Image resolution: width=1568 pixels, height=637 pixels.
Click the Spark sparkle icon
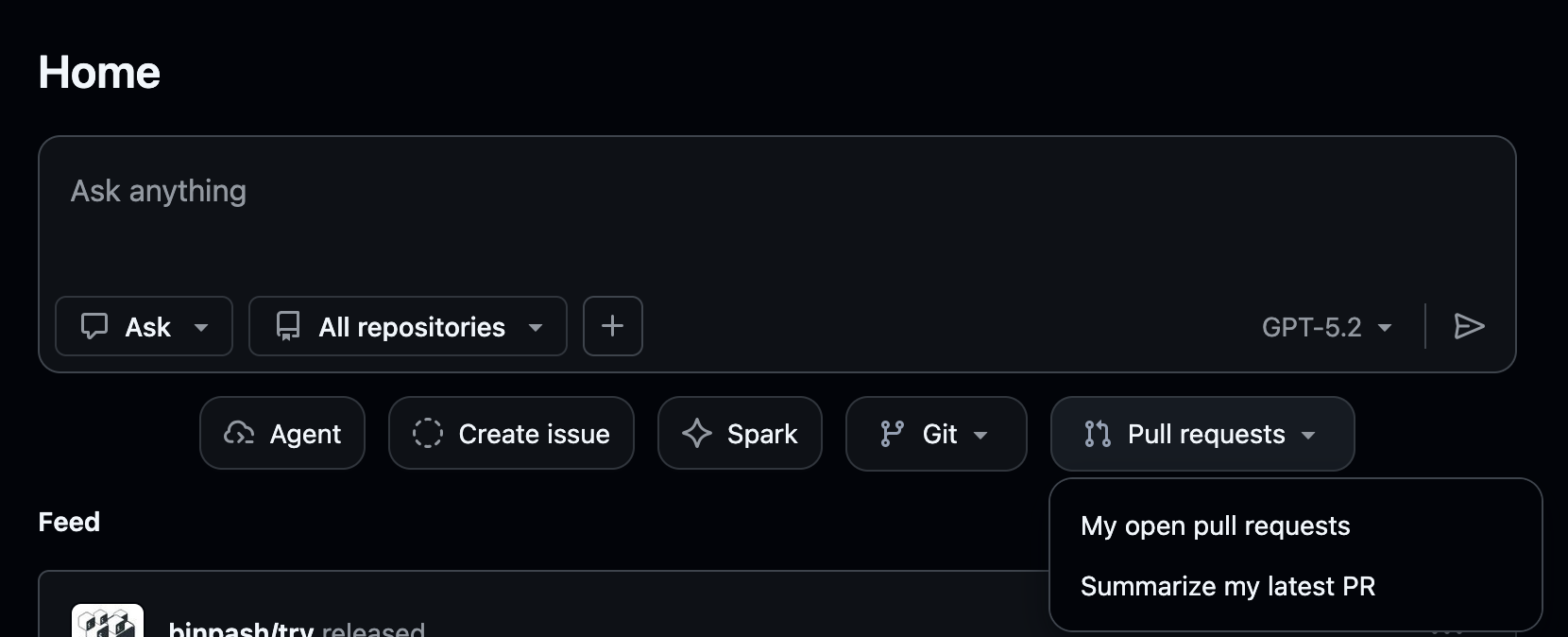tap(697, 434)
